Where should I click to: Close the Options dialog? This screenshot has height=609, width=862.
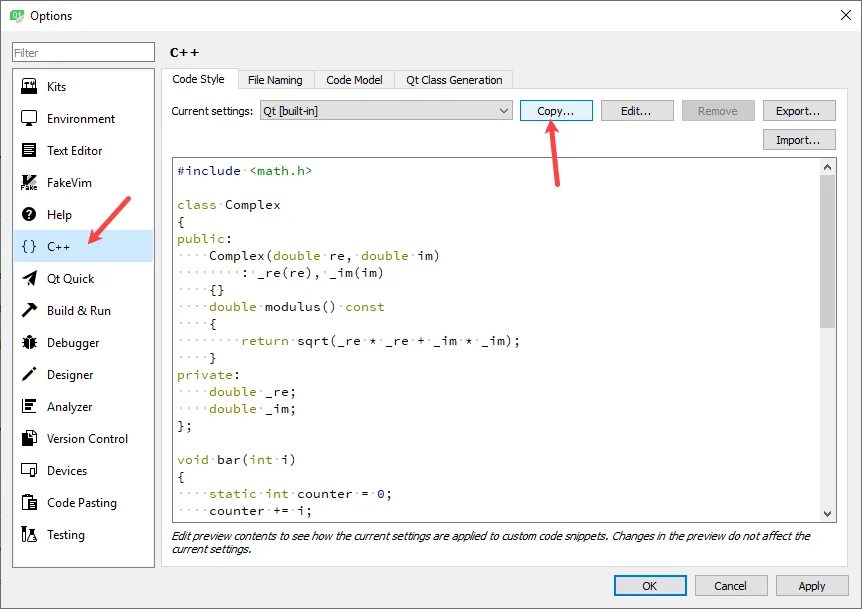point(846,15)
